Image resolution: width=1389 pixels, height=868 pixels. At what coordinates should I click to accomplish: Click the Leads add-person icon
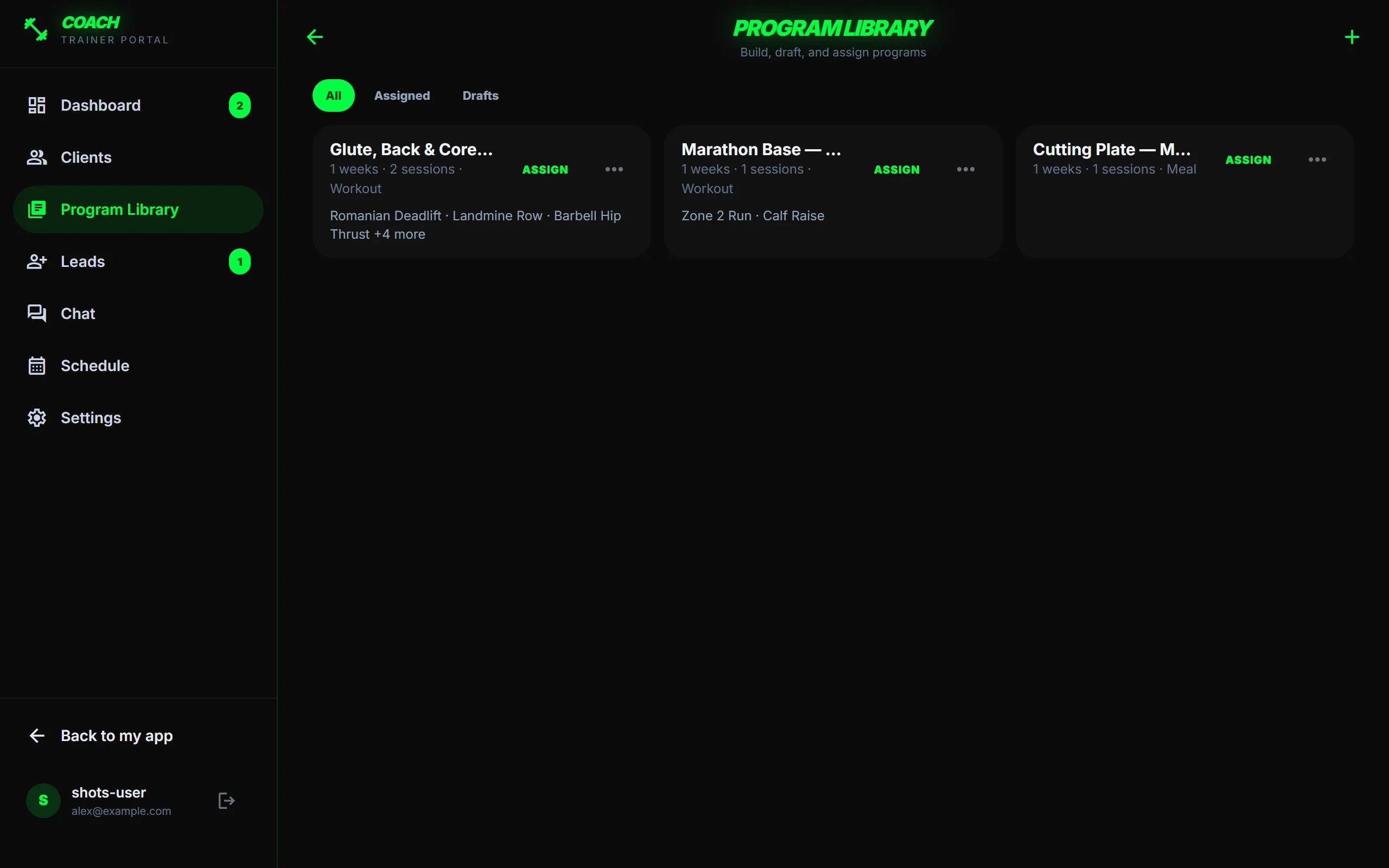(37, 262)
